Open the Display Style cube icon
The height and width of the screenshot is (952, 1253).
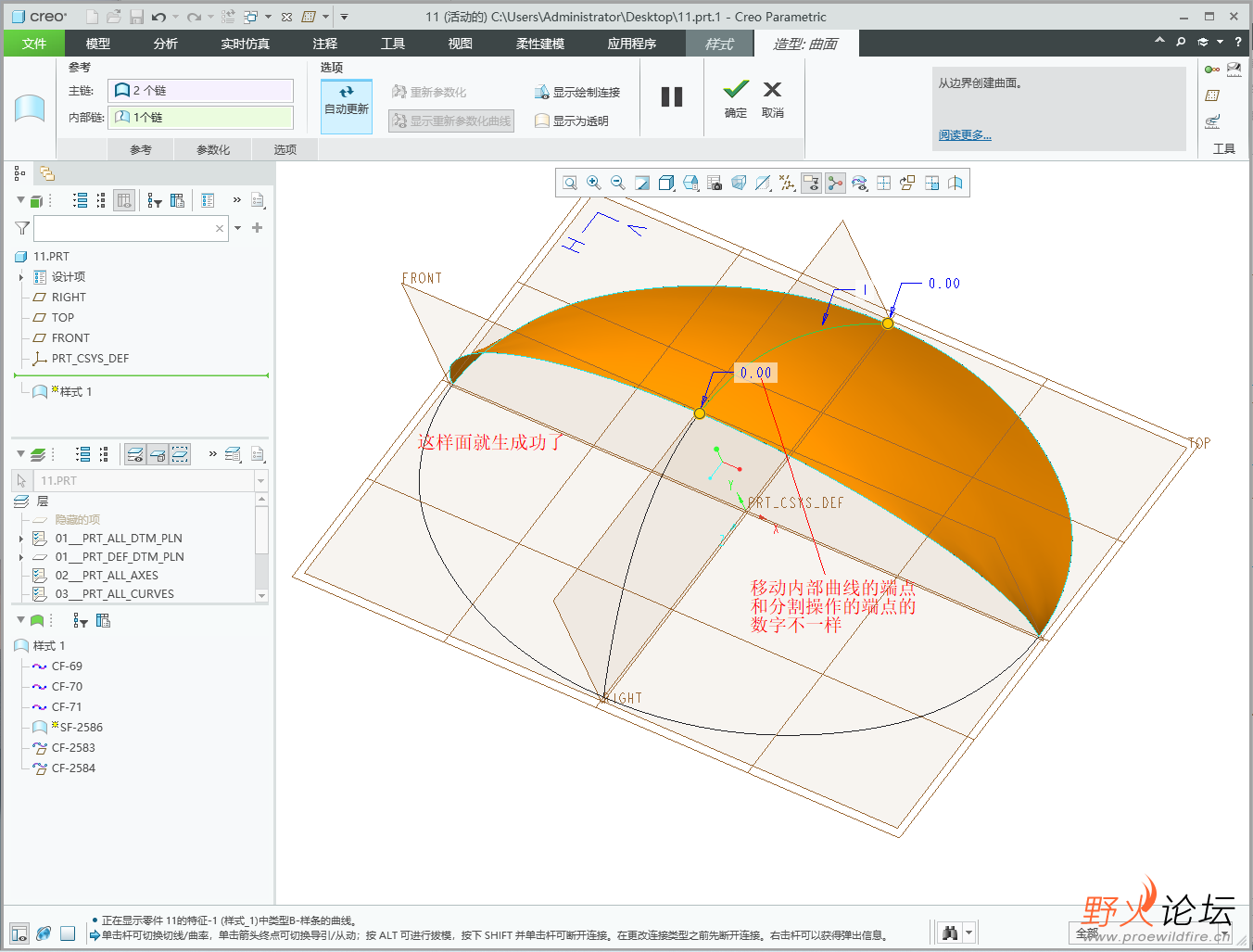[x=666, y=184]
